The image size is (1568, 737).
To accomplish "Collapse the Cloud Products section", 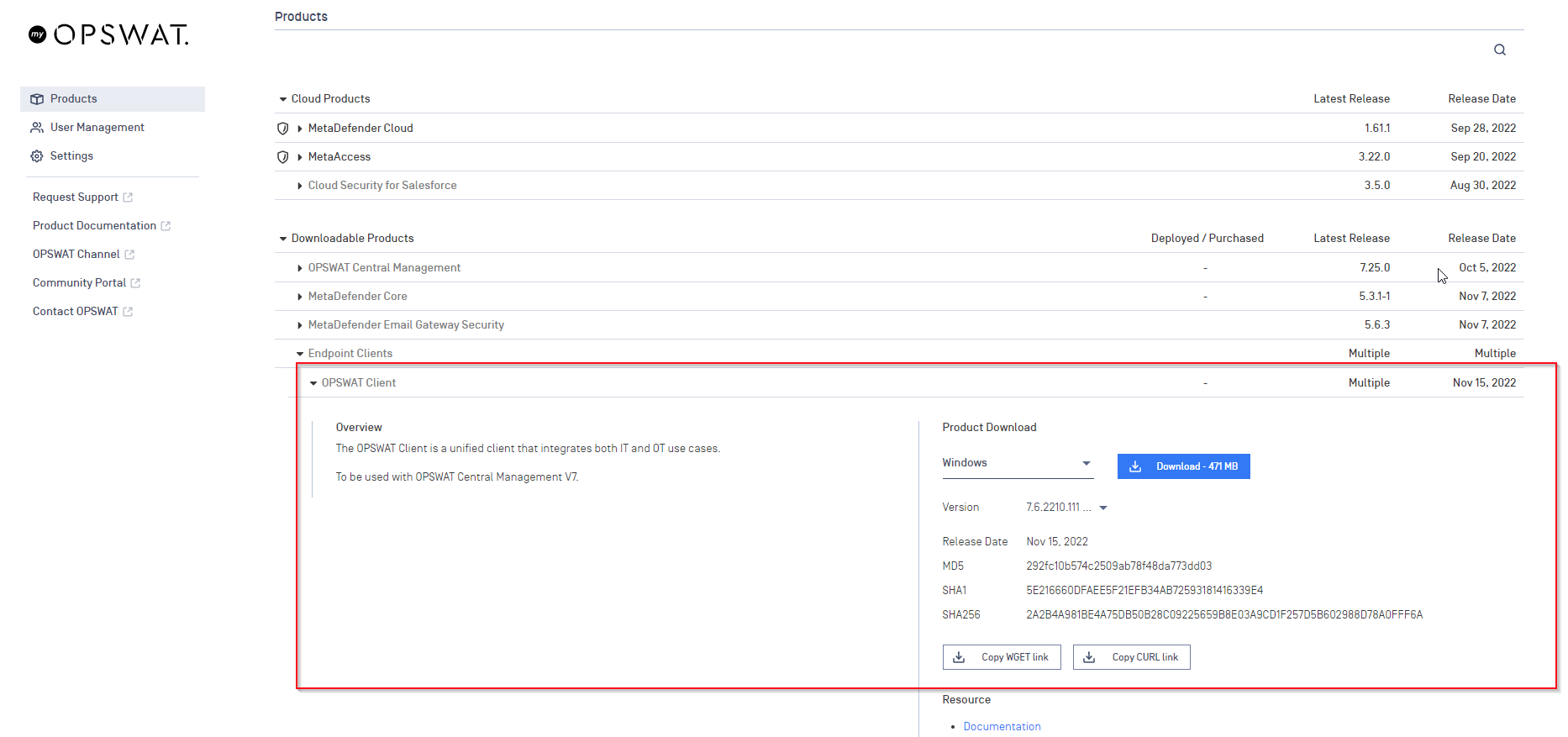I will [x=283, y=99].
